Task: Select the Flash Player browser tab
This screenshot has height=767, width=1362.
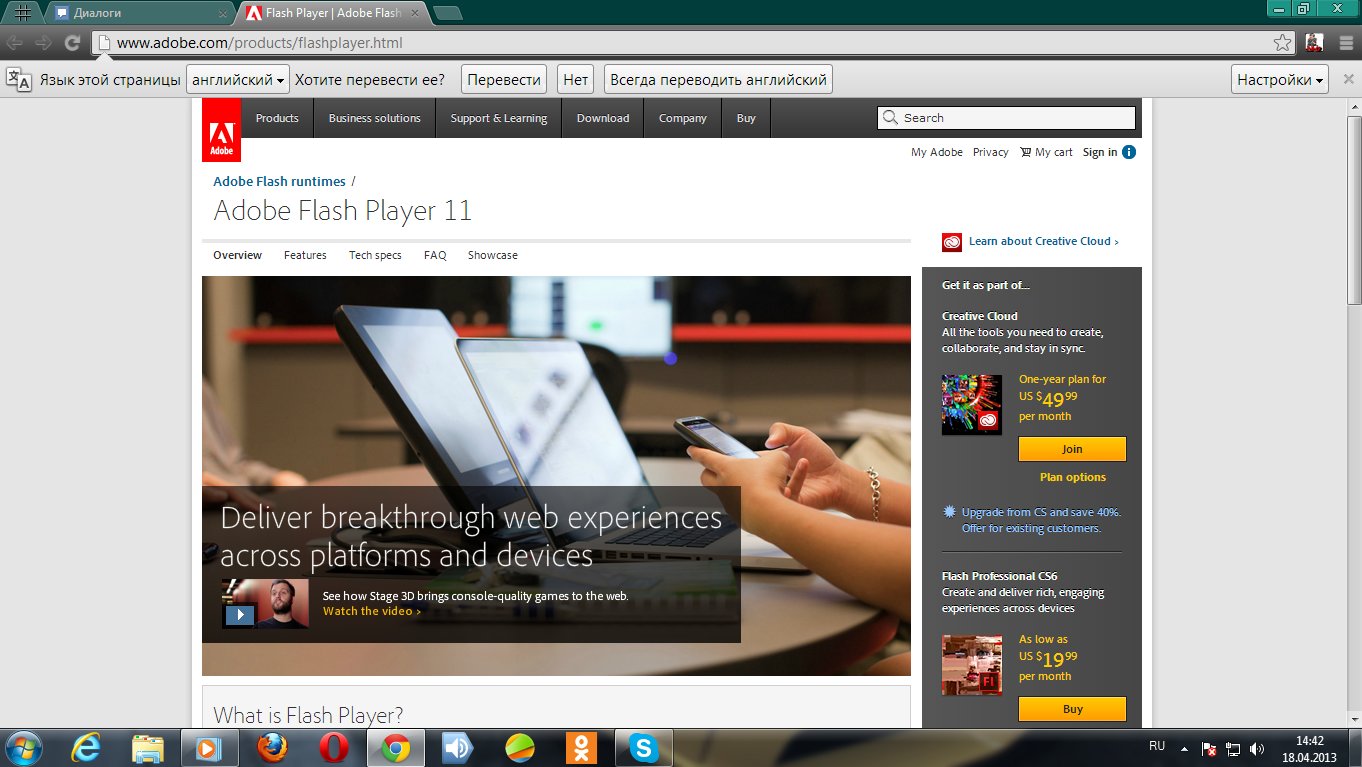Action: [x=333, y=13]
